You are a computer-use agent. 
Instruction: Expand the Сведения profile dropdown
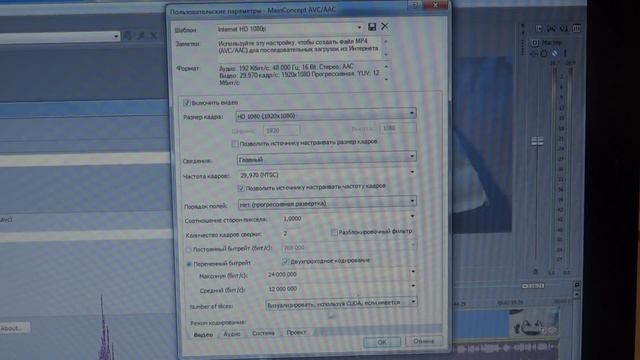[412, 156]
